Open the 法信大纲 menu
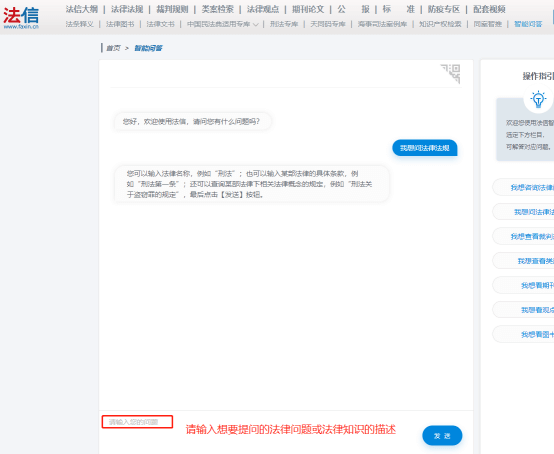The width and height of the screenshot is (554, 454). tap(82, 9)
